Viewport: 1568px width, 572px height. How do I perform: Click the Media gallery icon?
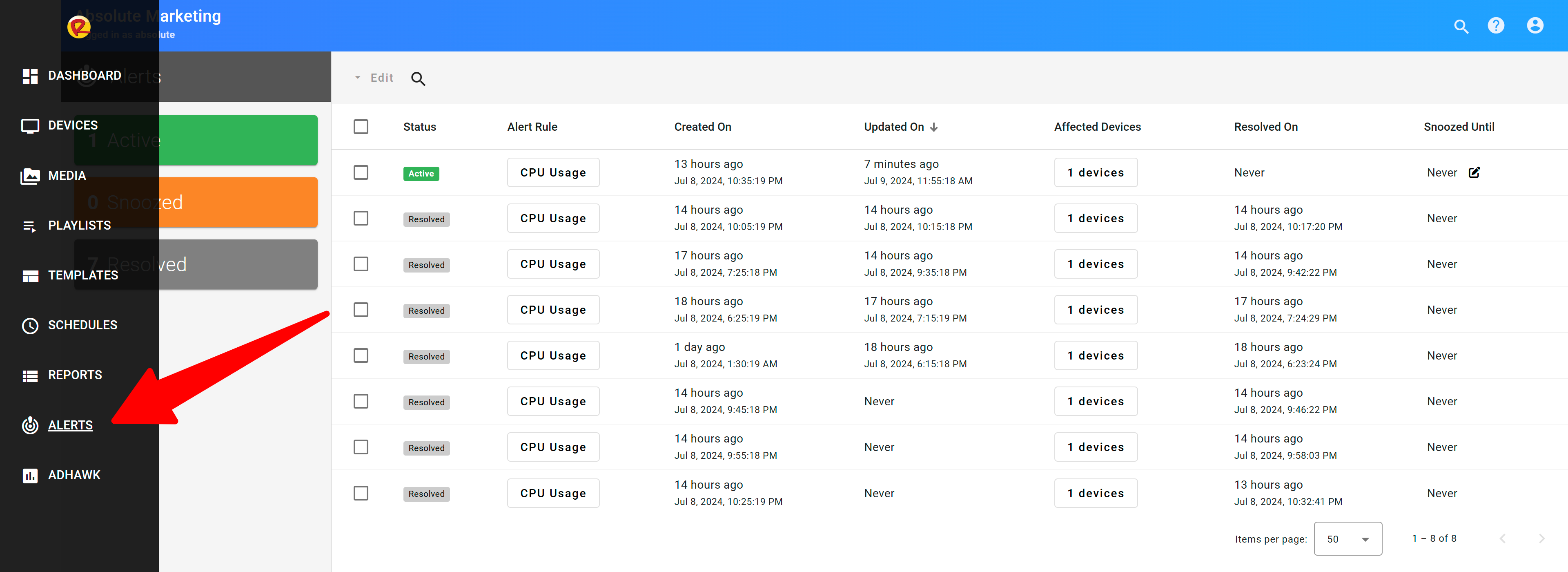30,176
